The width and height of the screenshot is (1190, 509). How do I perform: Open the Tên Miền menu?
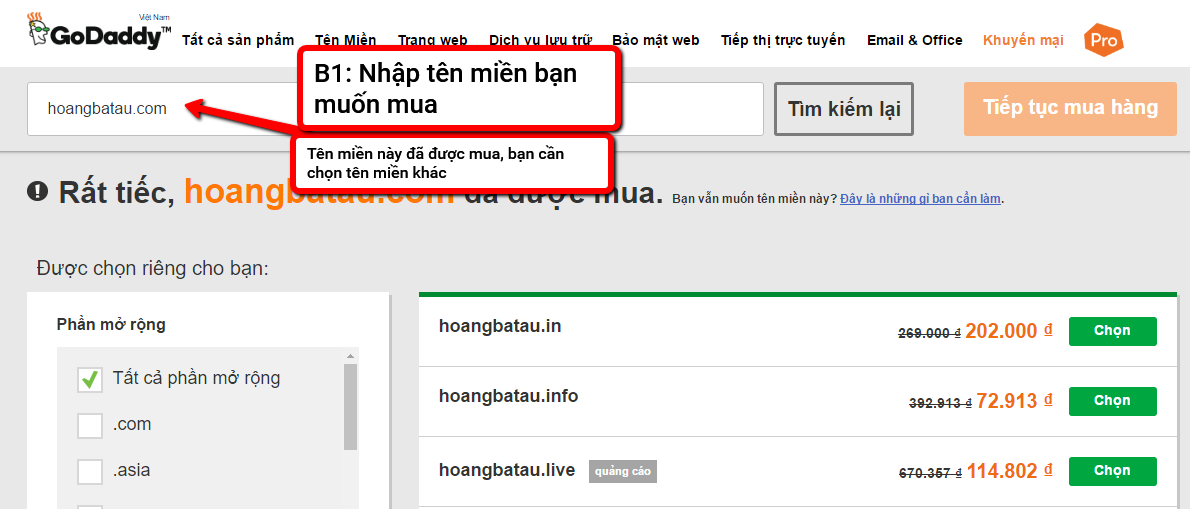click(x=345, y=41)
